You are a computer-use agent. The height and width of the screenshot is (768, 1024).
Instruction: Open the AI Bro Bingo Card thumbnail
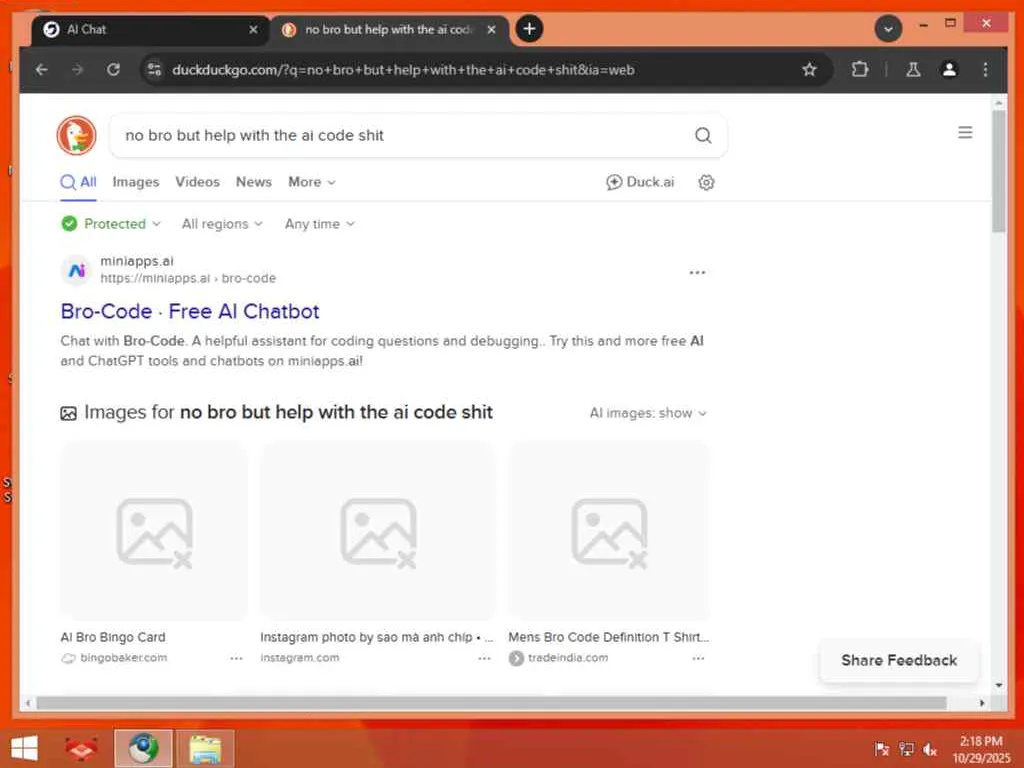click(154, 530)
